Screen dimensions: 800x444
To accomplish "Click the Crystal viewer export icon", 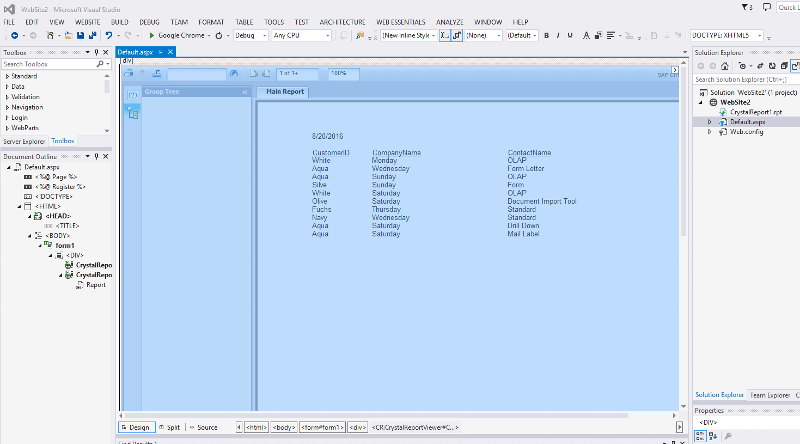I will [x=157, y=73].
